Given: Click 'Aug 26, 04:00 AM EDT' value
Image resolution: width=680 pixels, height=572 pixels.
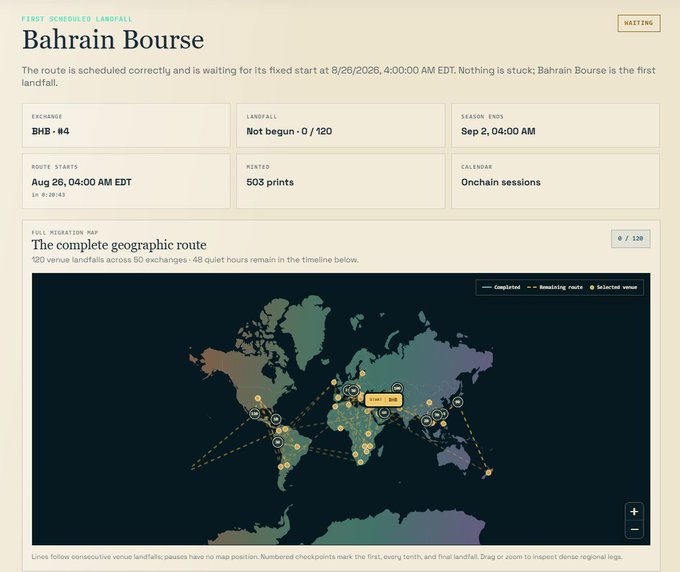Looking at the screenshot, I should coord(82,182).
